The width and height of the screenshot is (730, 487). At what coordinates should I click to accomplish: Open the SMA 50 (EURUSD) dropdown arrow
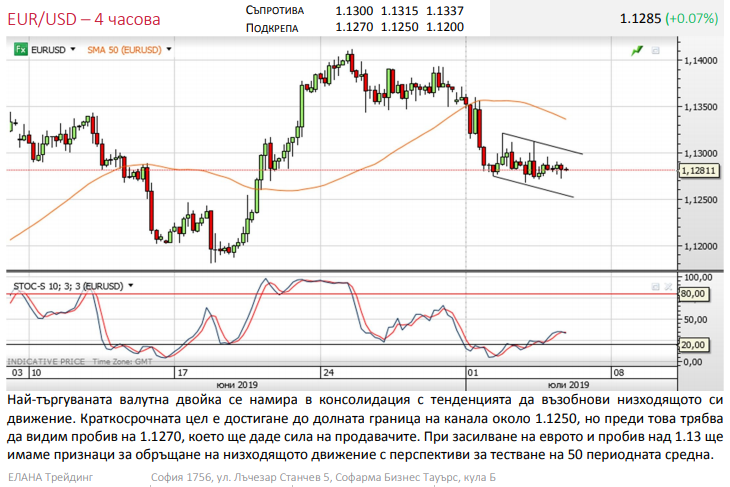169,49
